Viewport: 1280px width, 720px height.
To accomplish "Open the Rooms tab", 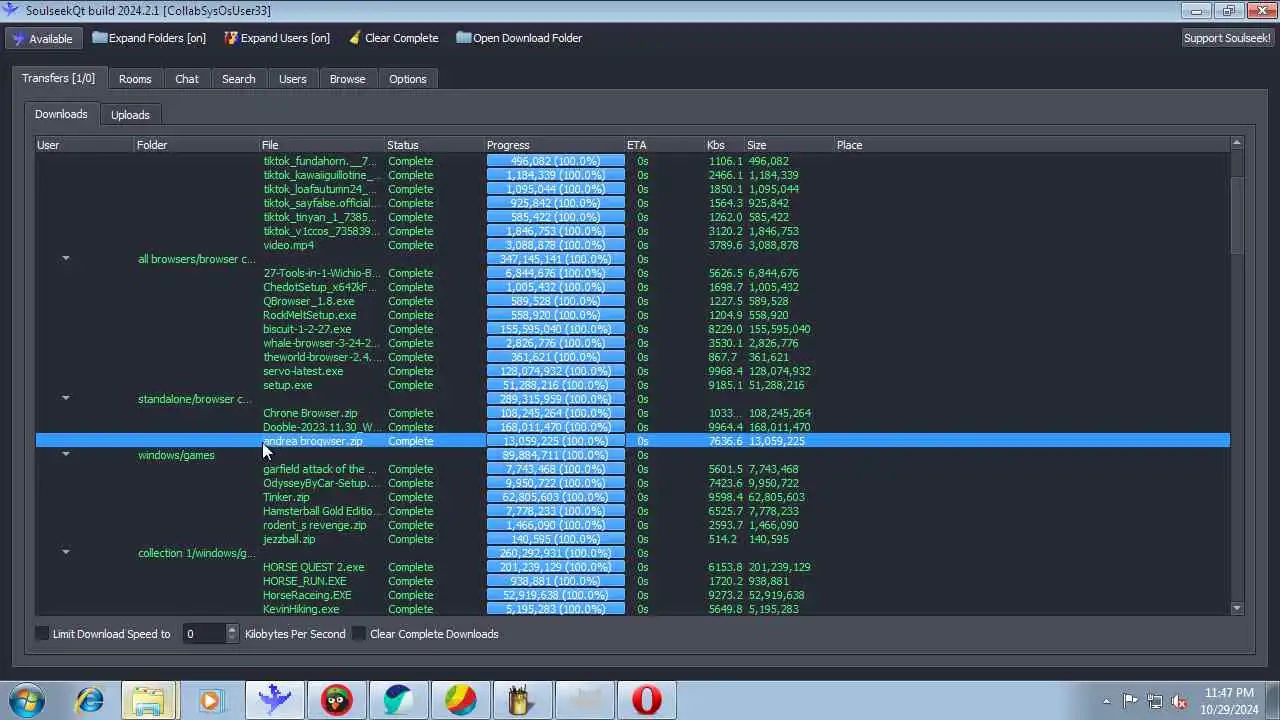I will point(135,79).
